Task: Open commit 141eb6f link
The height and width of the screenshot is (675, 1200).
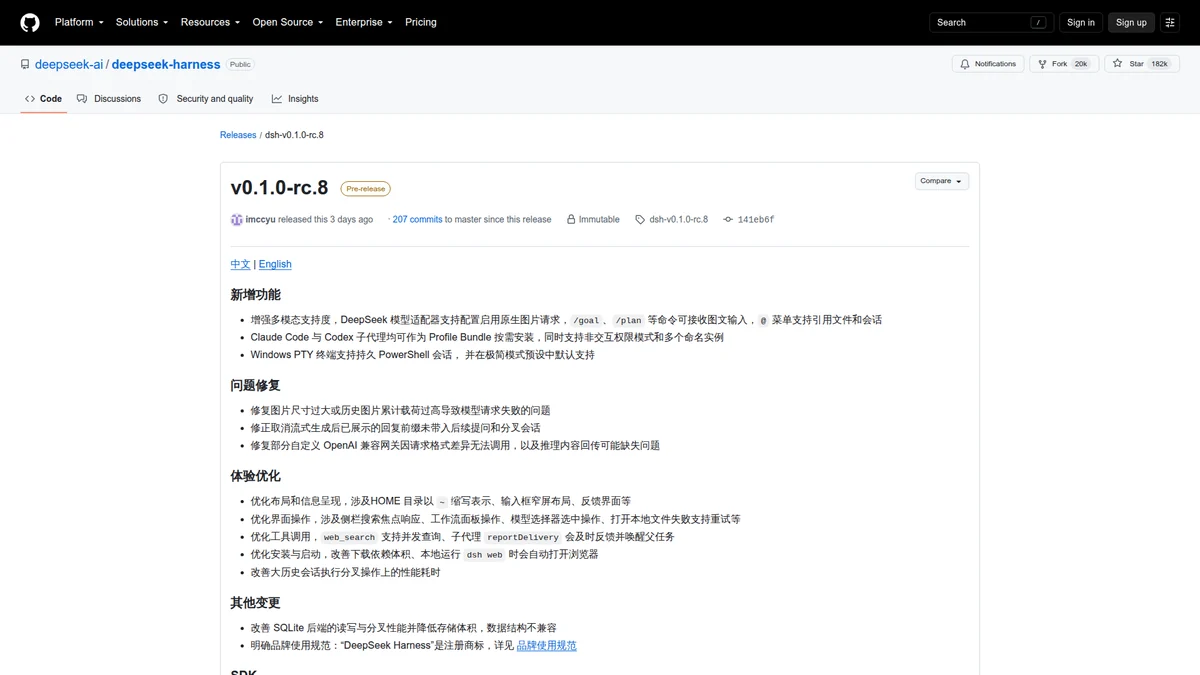Action: coord(756,219)
